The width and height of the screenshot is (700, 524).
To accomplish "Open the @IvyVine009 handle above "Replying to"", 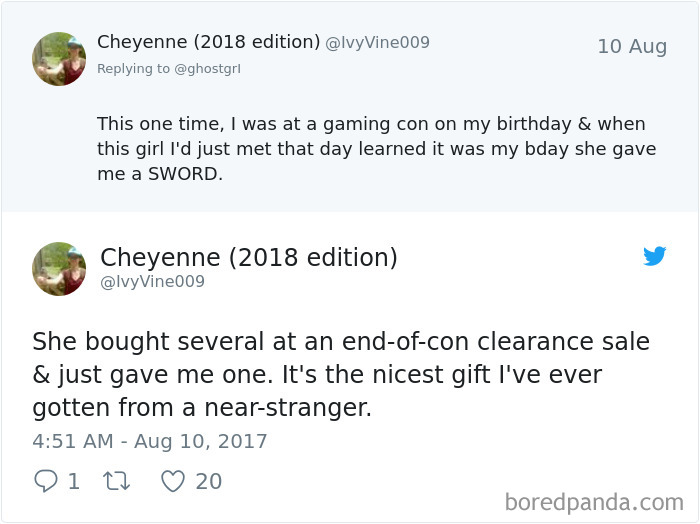I will click(377, 43).
